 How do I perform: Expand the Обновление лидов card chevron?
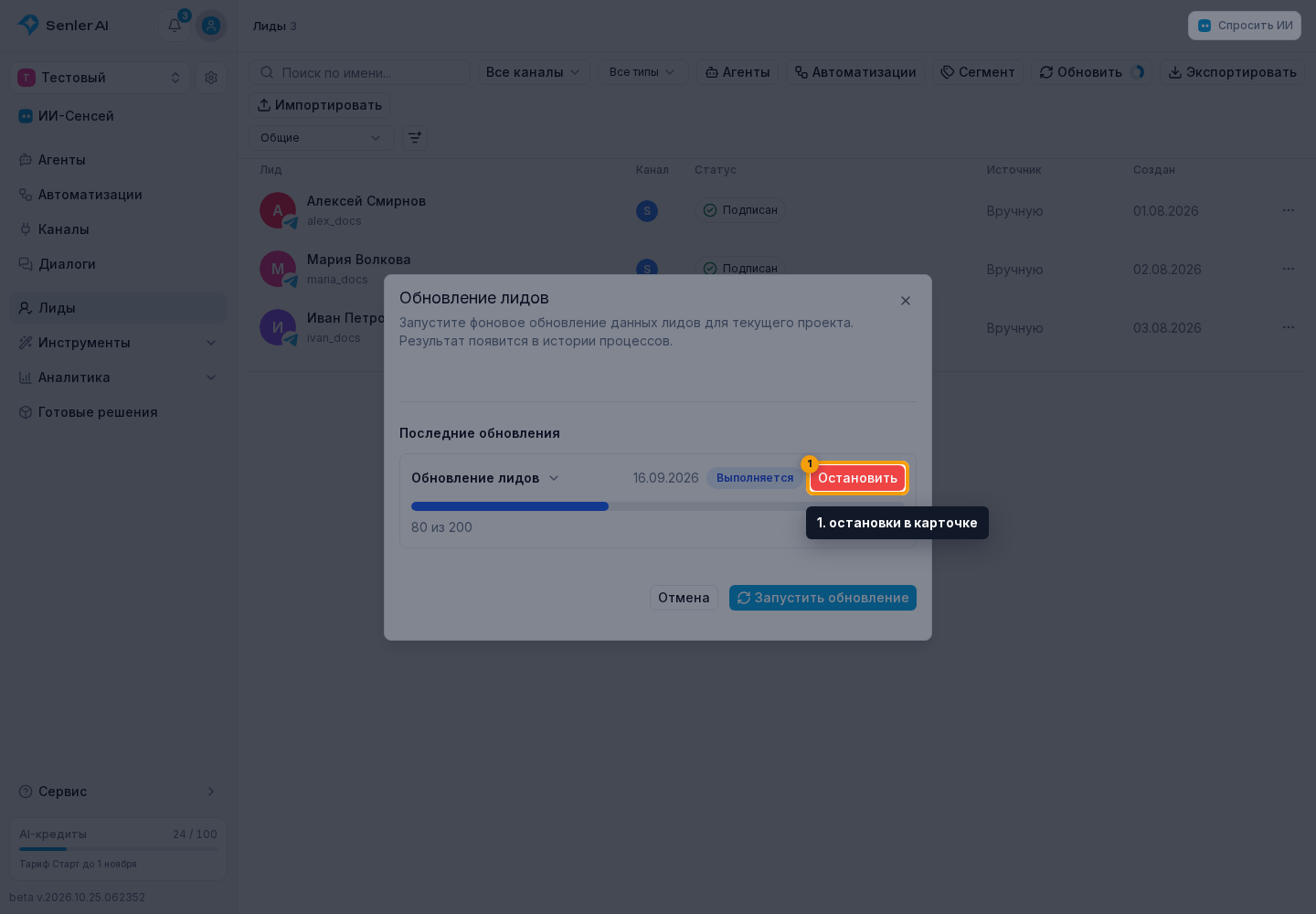(x=554, y=478)
